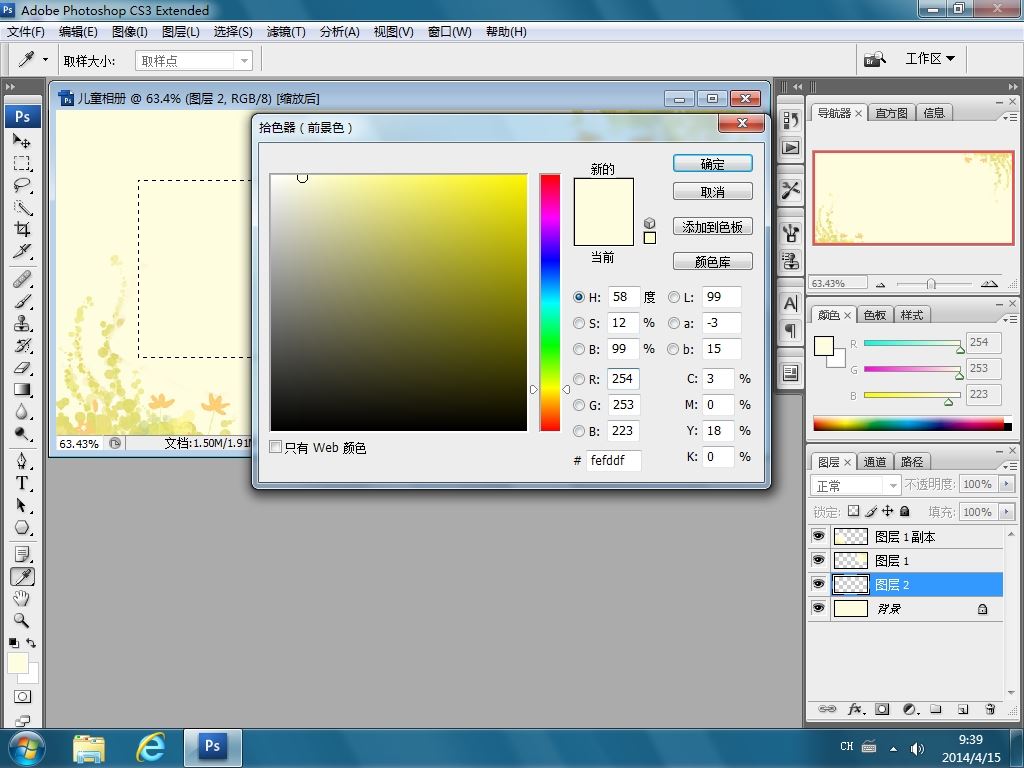The width and height of the screenshot is (1024, 768).
Task: Select the Gradient tool
Action: 22,390
